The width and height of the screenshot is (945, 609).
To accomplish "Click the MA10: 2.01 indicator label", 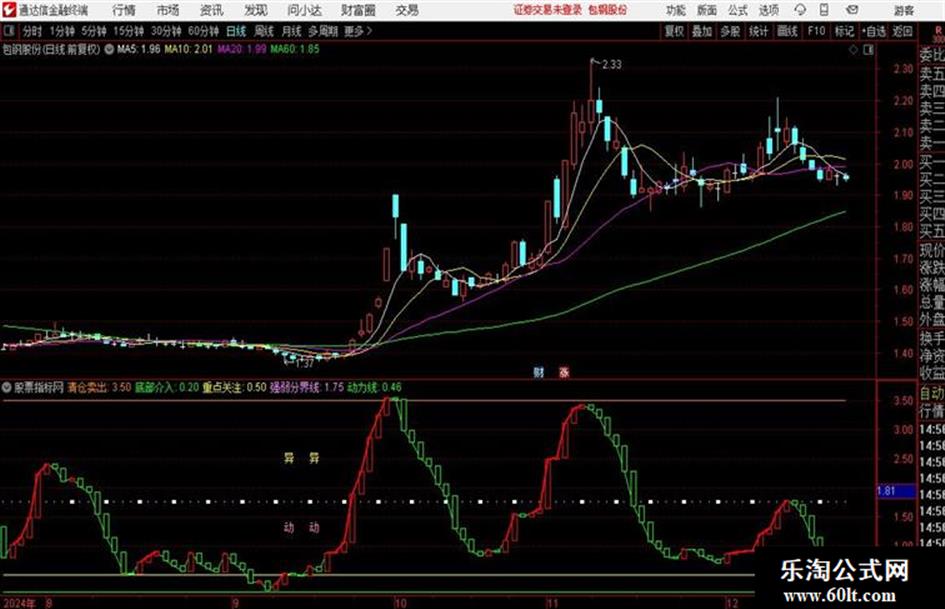I will tap(189, 49).
